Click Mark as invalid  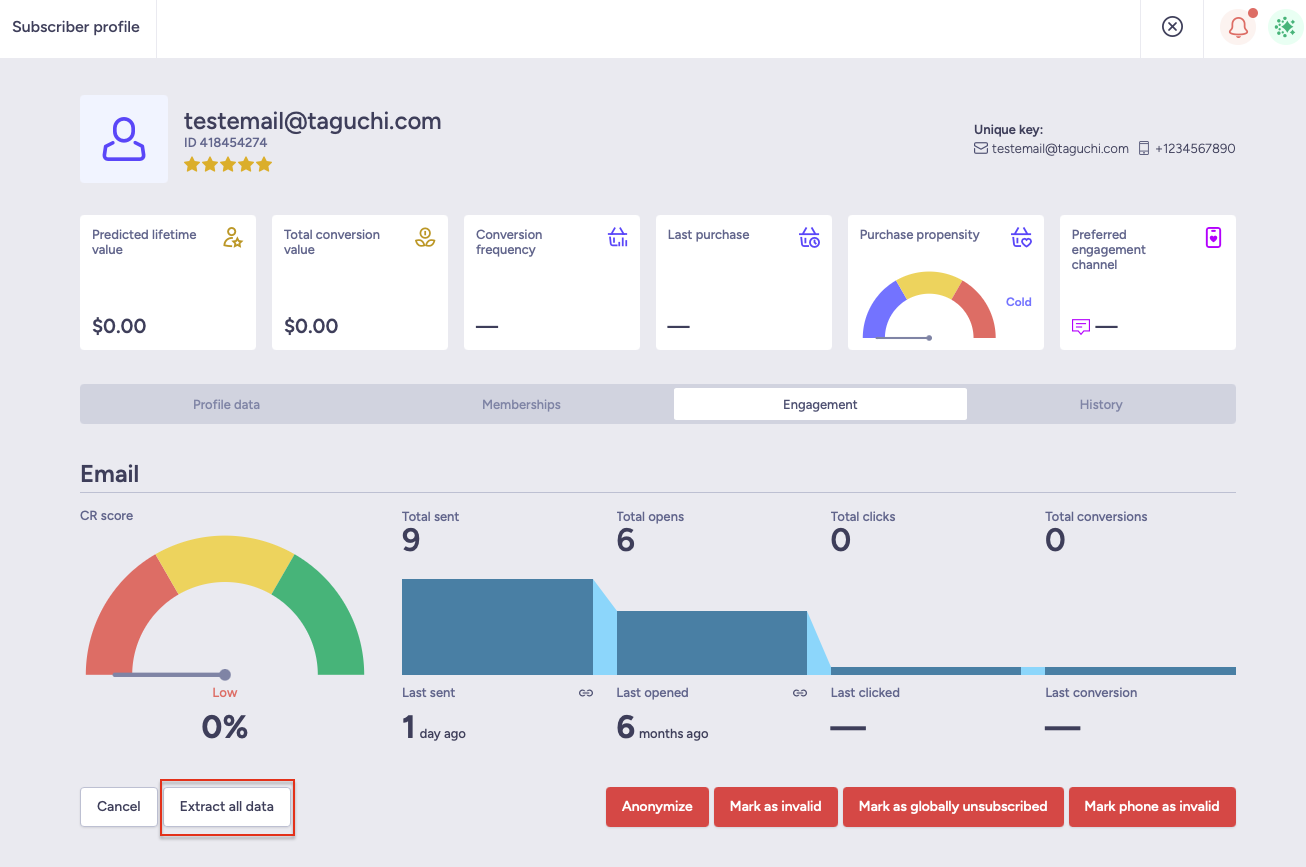776,807
